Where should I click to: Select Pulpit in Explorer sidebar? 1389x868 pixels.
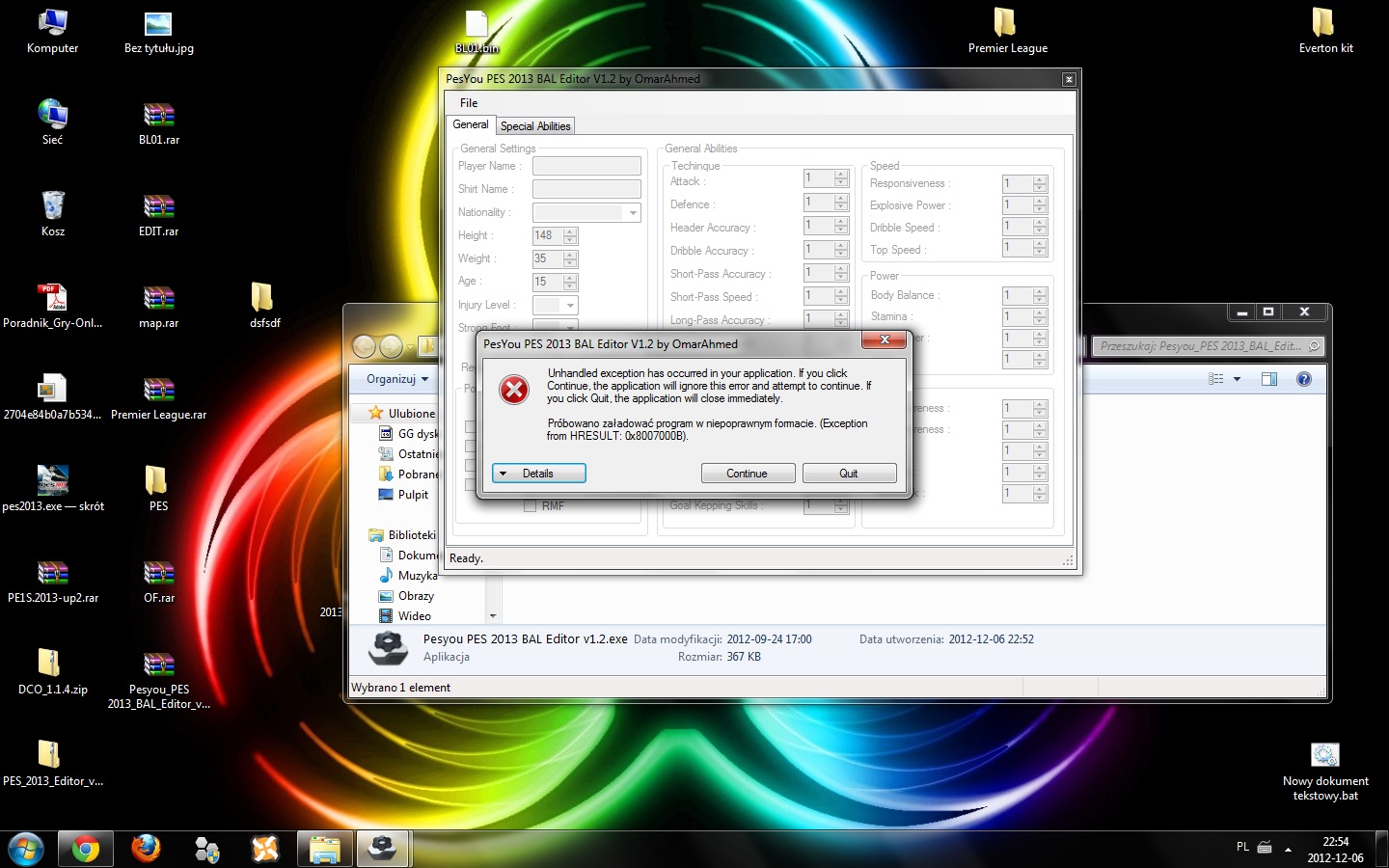tap(413, 495)
